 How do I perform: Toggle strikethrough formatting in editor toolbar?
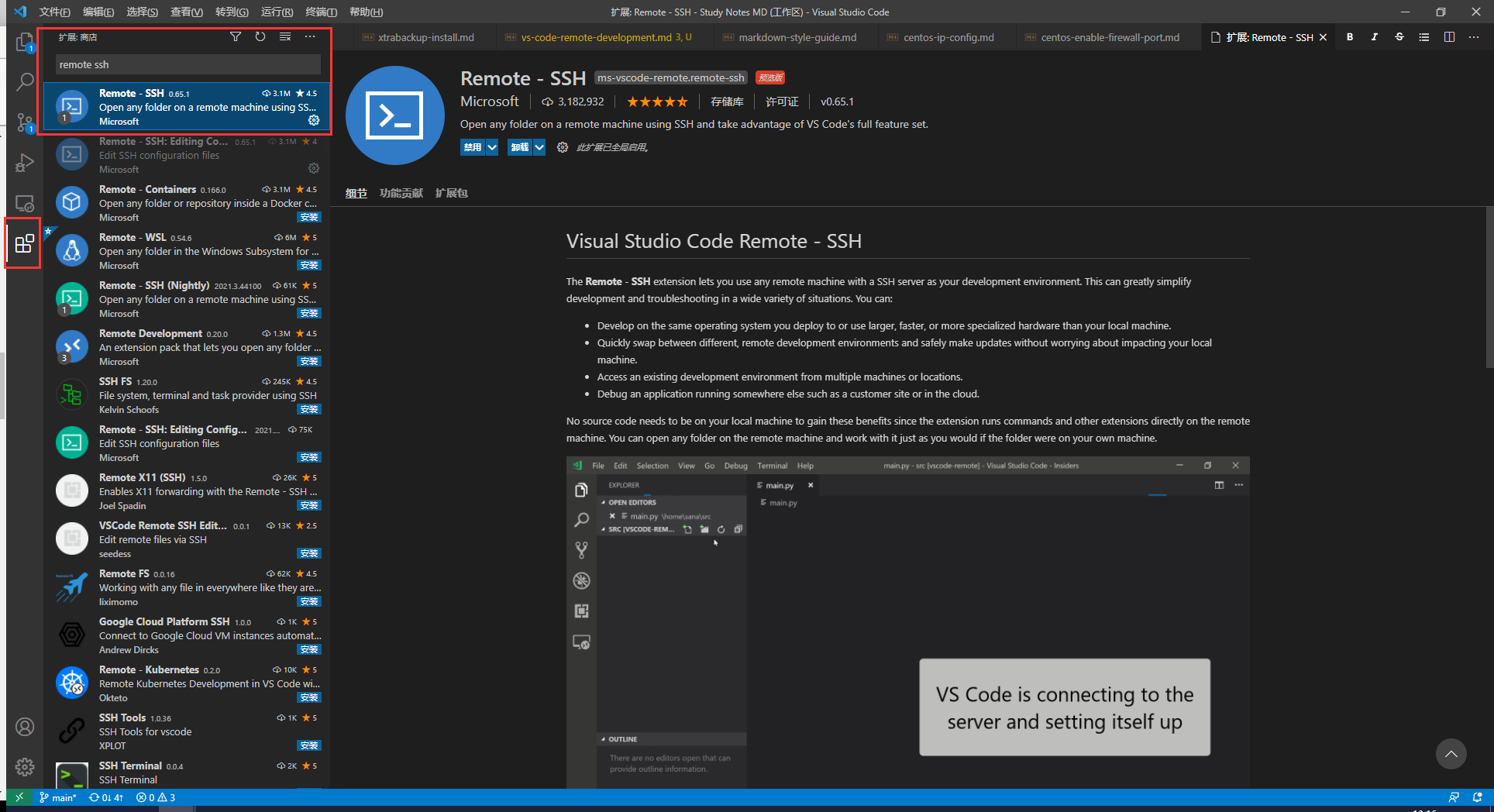(1399, 37)
